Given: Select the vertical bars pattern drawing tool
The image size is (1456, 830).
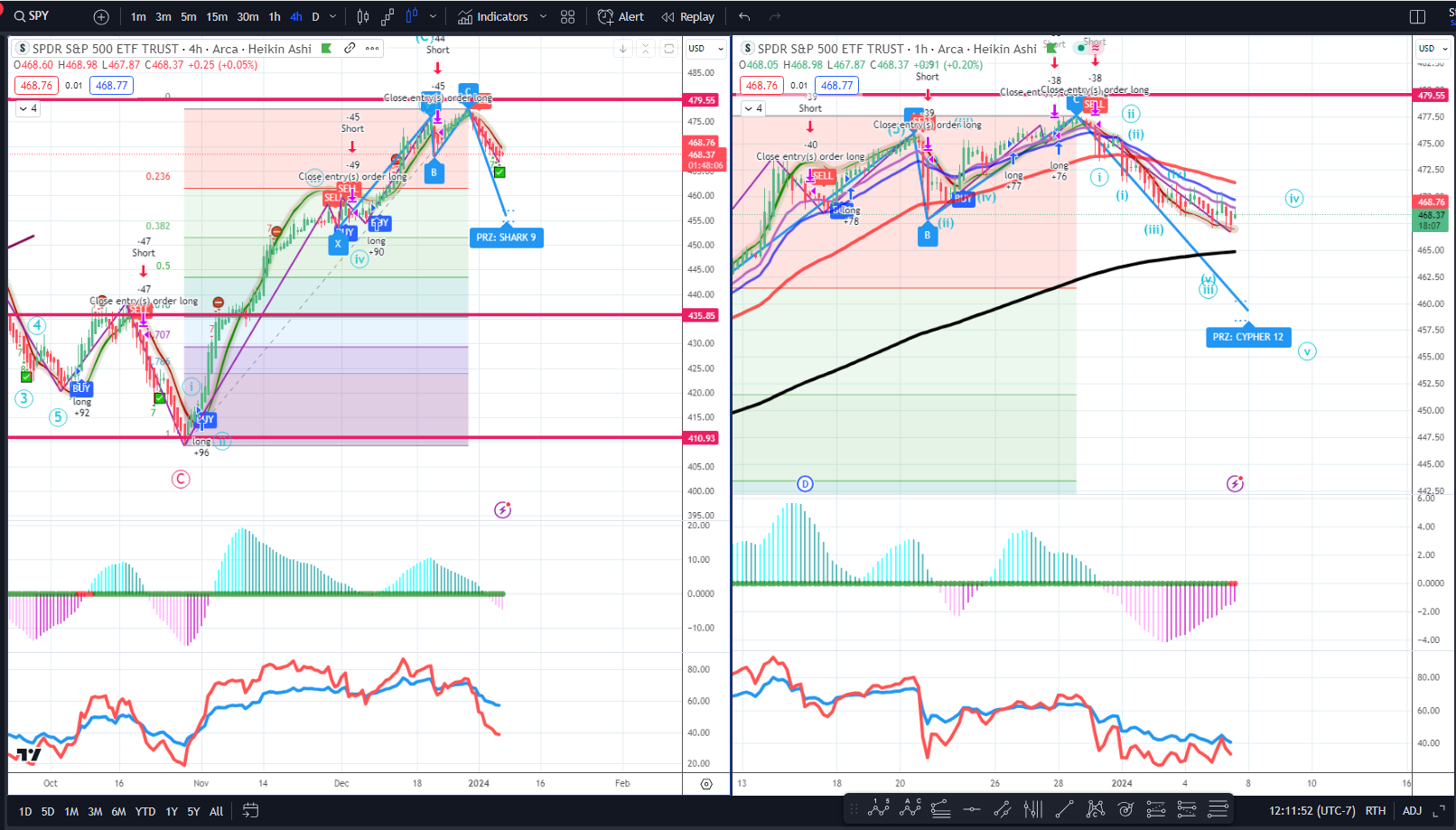Looking at the screenshot, I should click(1032, 809).
